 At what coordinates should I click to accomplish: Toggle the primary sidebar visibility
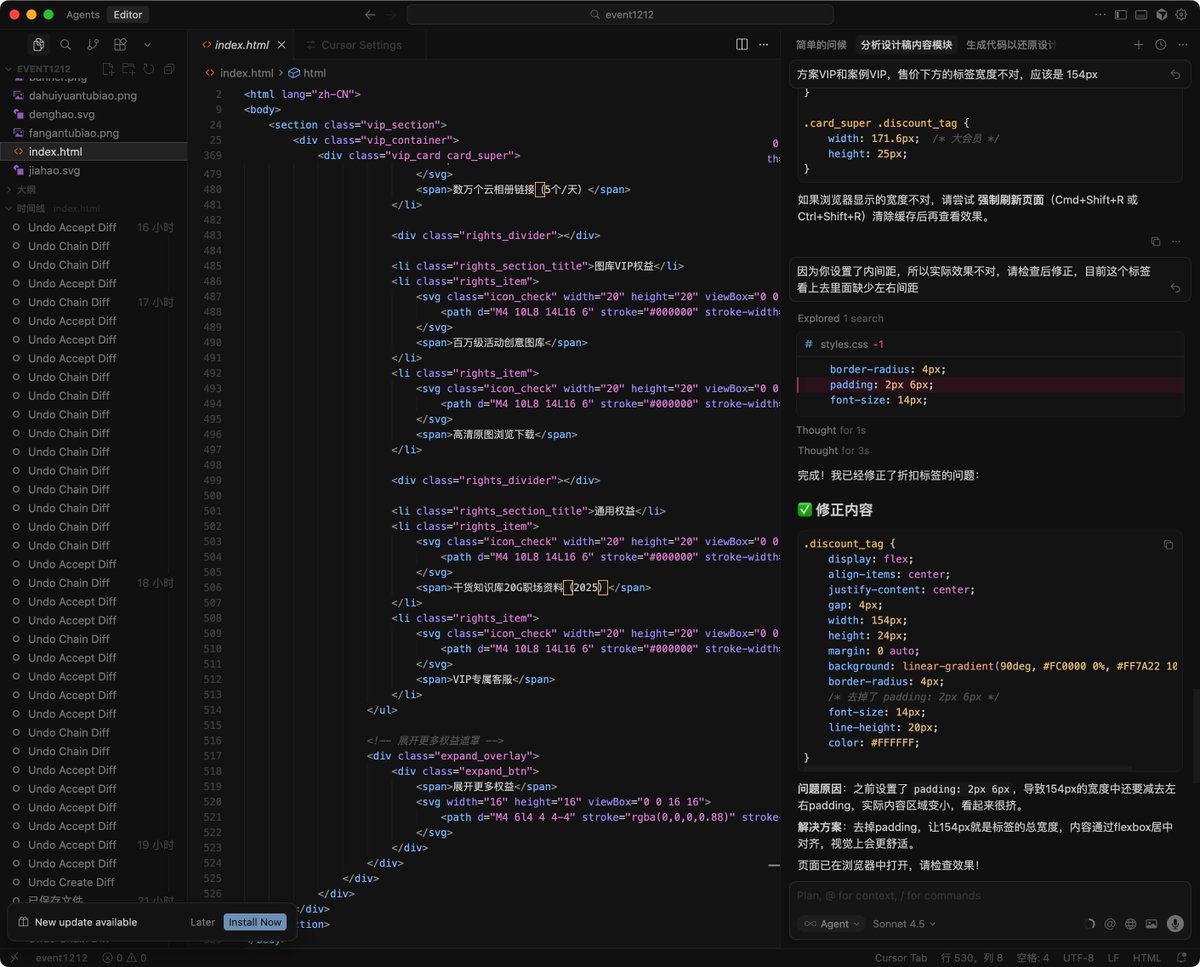pyautogui.click(x=1121, y=15)
